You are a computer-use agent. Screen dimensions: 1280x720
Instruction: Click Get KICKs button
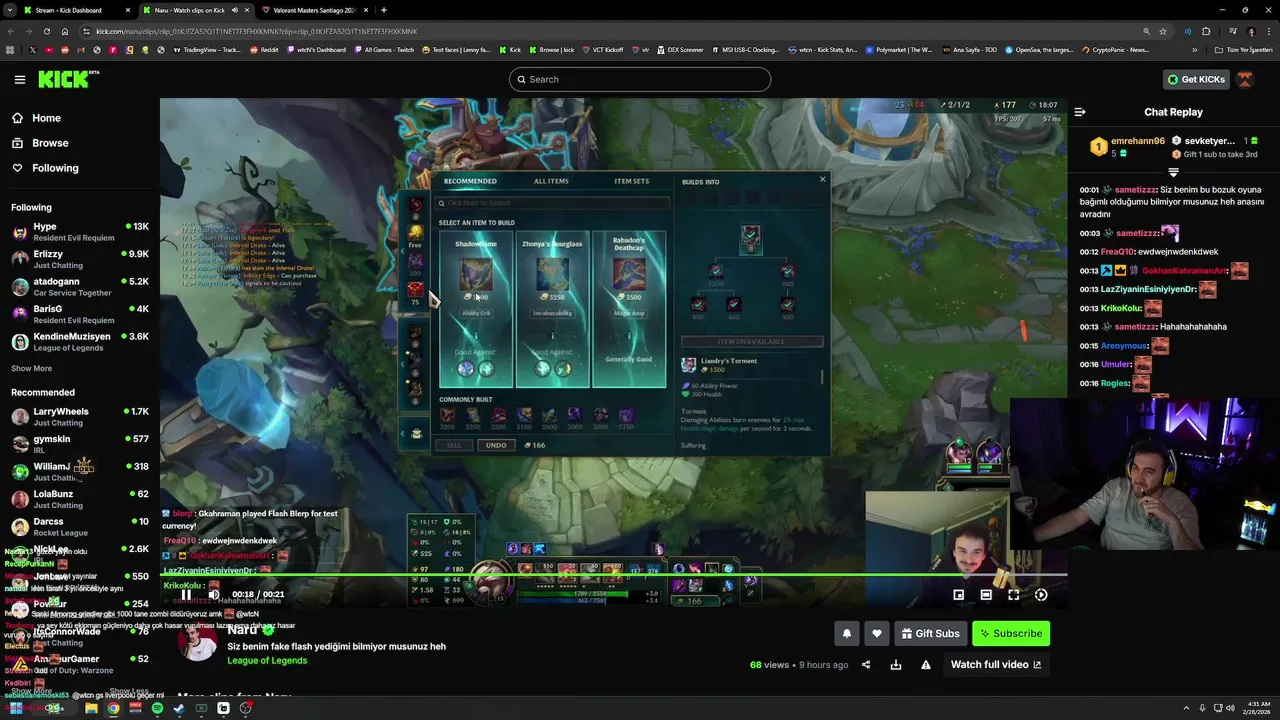[x=1195, y=79]
